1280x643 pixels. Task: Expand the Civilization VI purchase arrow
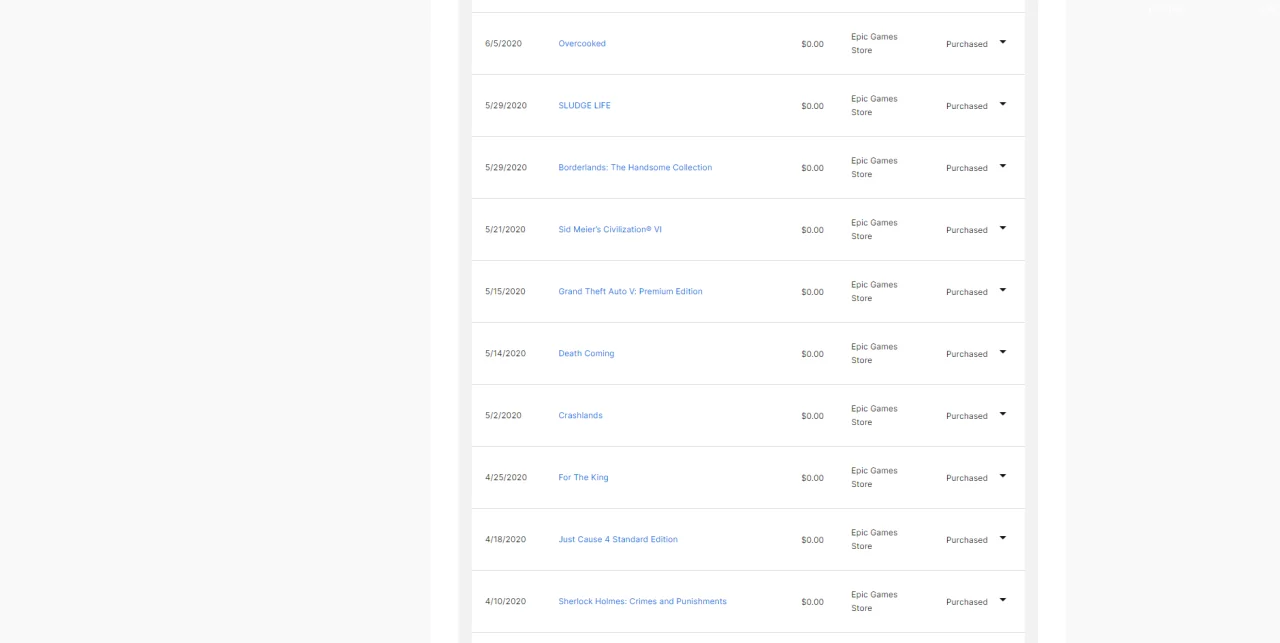1003,228
